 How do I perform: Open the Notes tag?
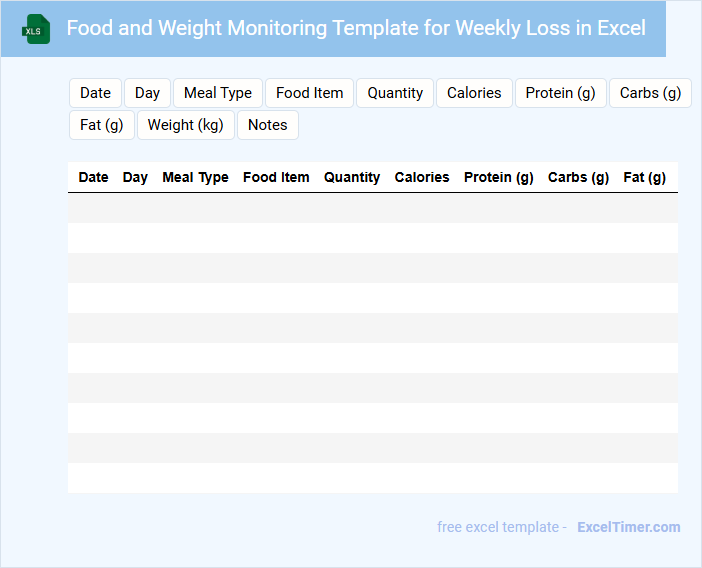click(x=267, y=125)
